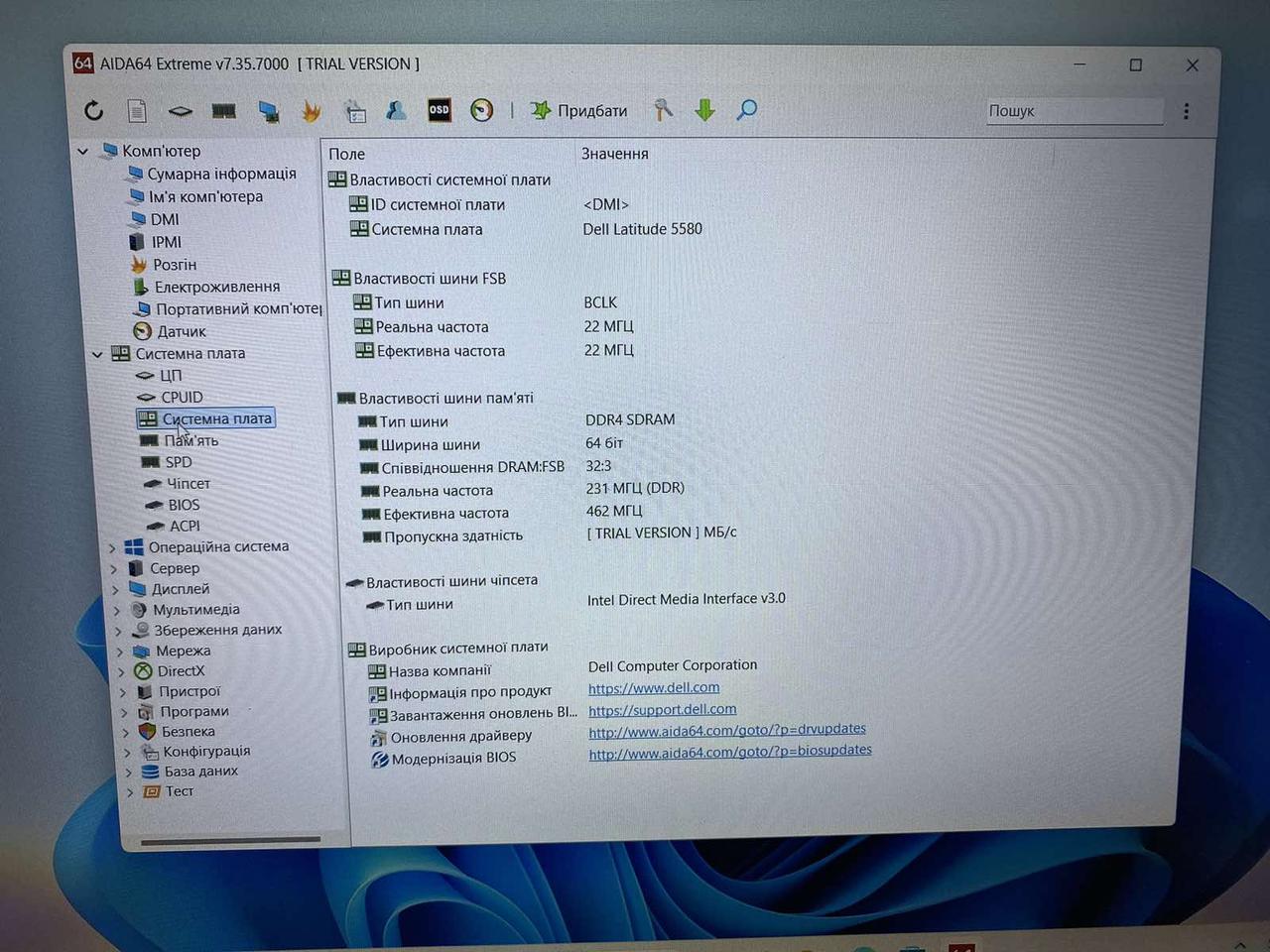Expand the Мультимедіа tree node

click(x=117, y=611)
